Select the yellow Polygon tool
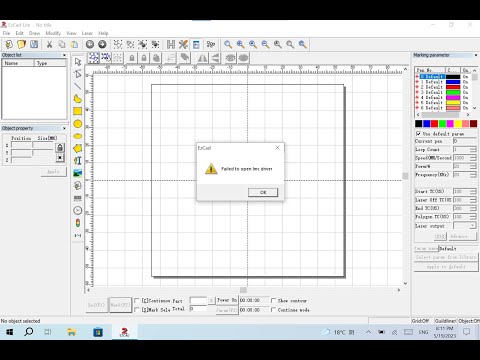The image size is (480, 360). click(x=78, y=148)
